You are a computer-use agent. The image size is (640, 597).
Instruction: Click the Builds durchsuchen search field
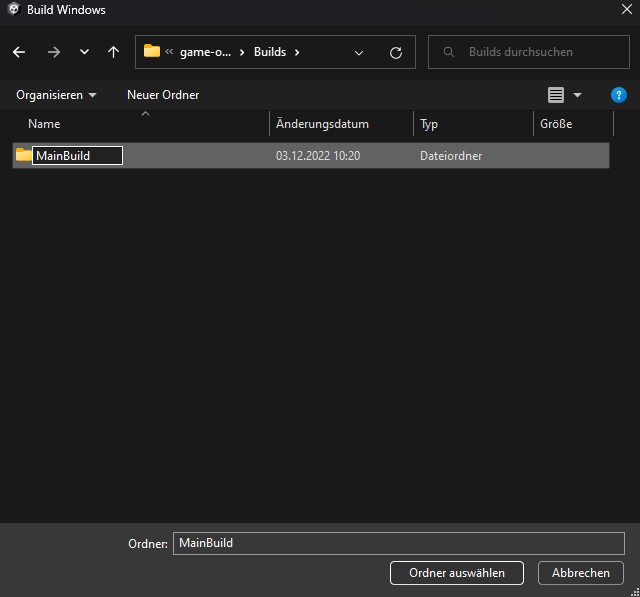point(529,52)
